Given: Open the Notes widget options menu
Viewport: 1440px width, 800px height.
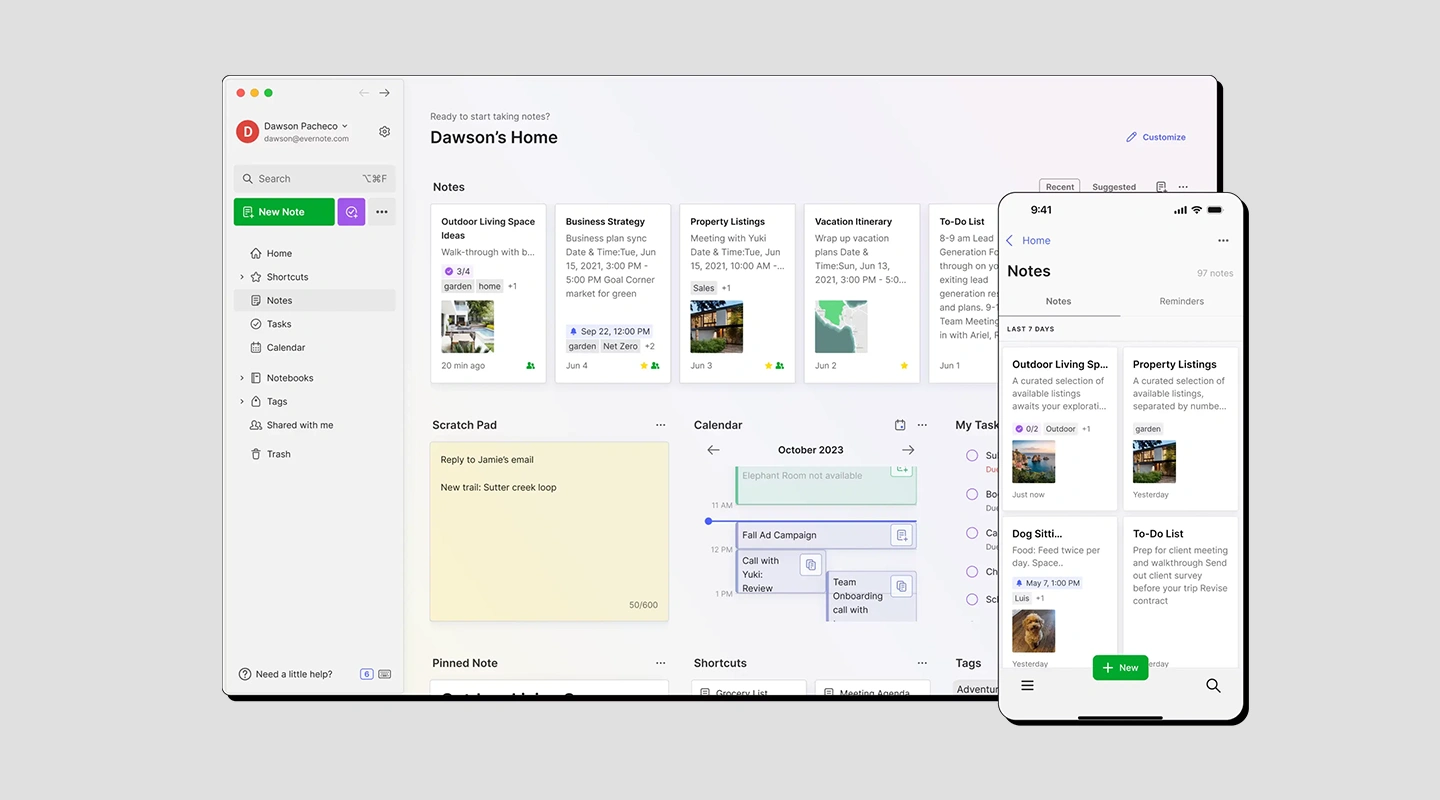Looking at the screenshot, I should point(1183,187).
